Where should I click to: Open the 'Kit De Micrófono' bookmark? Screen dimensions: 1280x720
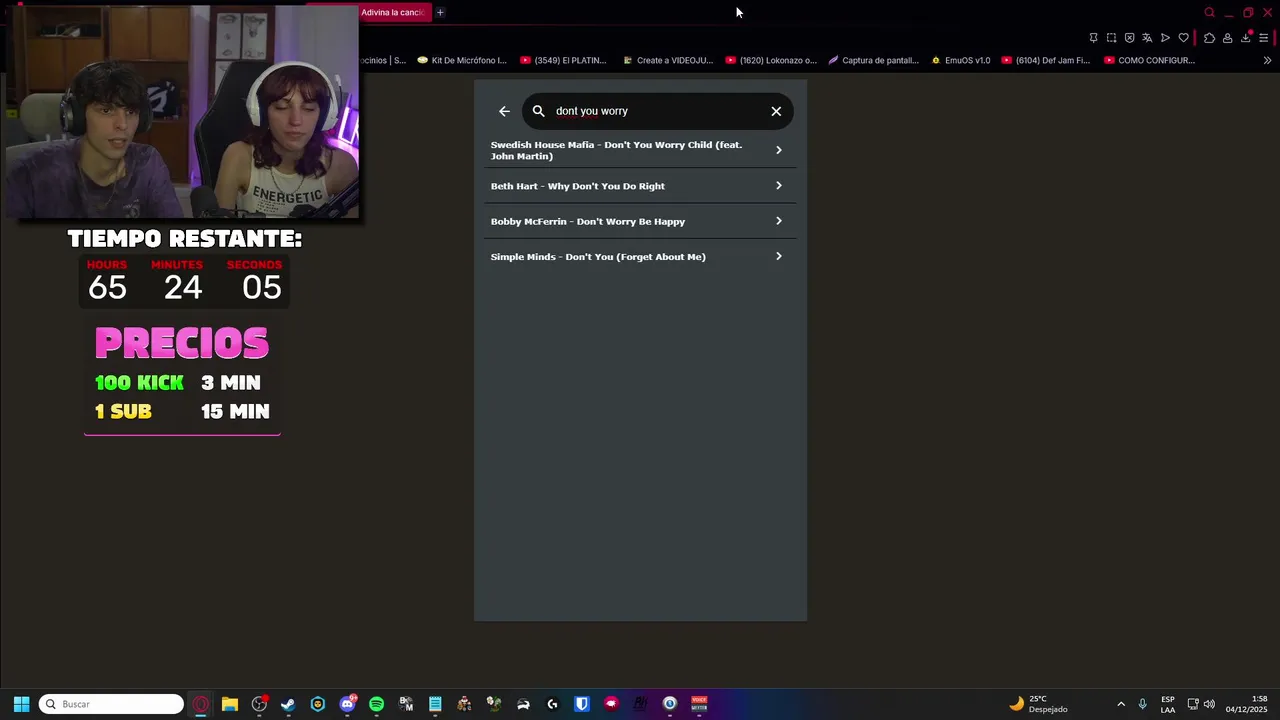tap(462, 60)
